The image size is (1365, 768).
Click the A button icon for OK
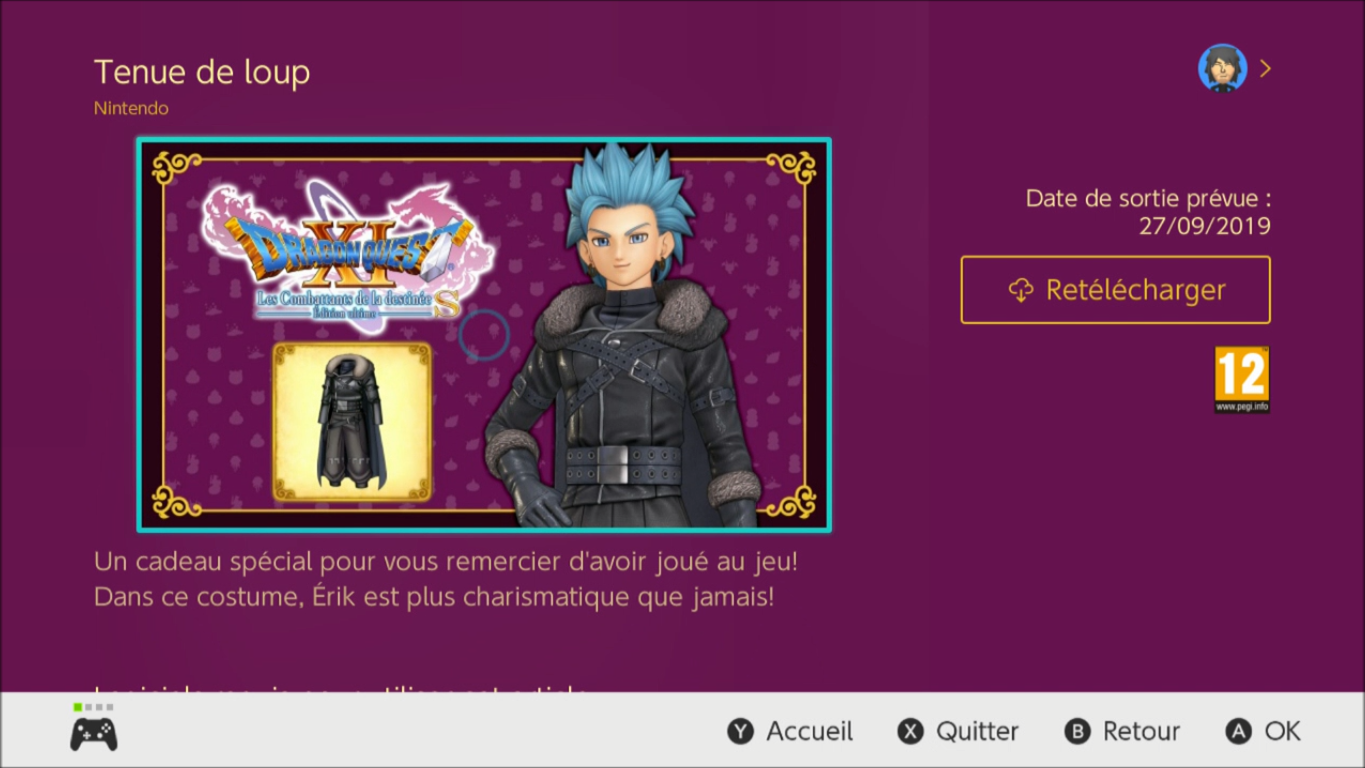coord(1238,732)
